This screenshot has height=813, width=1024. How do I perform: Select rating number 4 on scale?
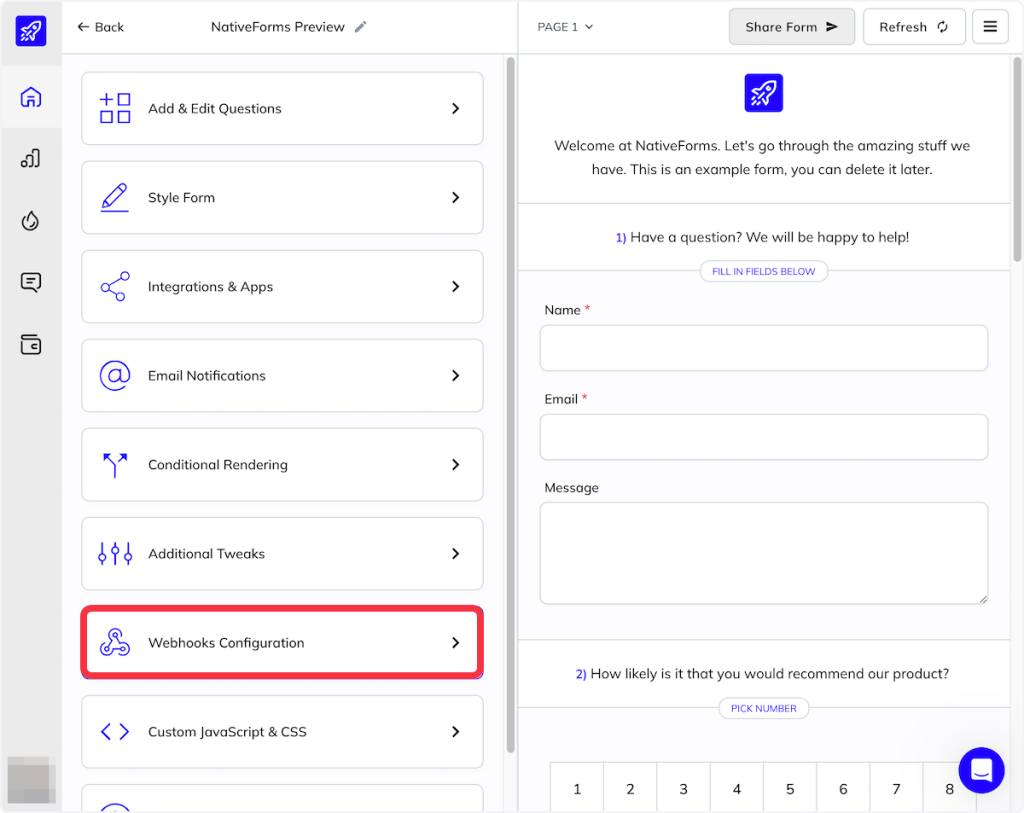(737, 789)
